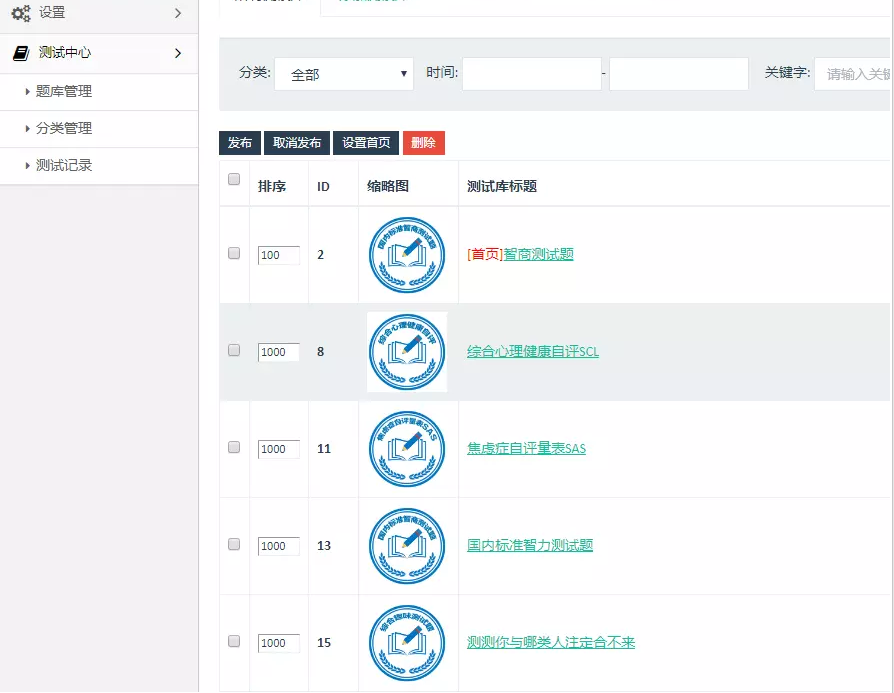
Task: Click thumbnail icon for ID 15 row
Action: tap(407, 643)
